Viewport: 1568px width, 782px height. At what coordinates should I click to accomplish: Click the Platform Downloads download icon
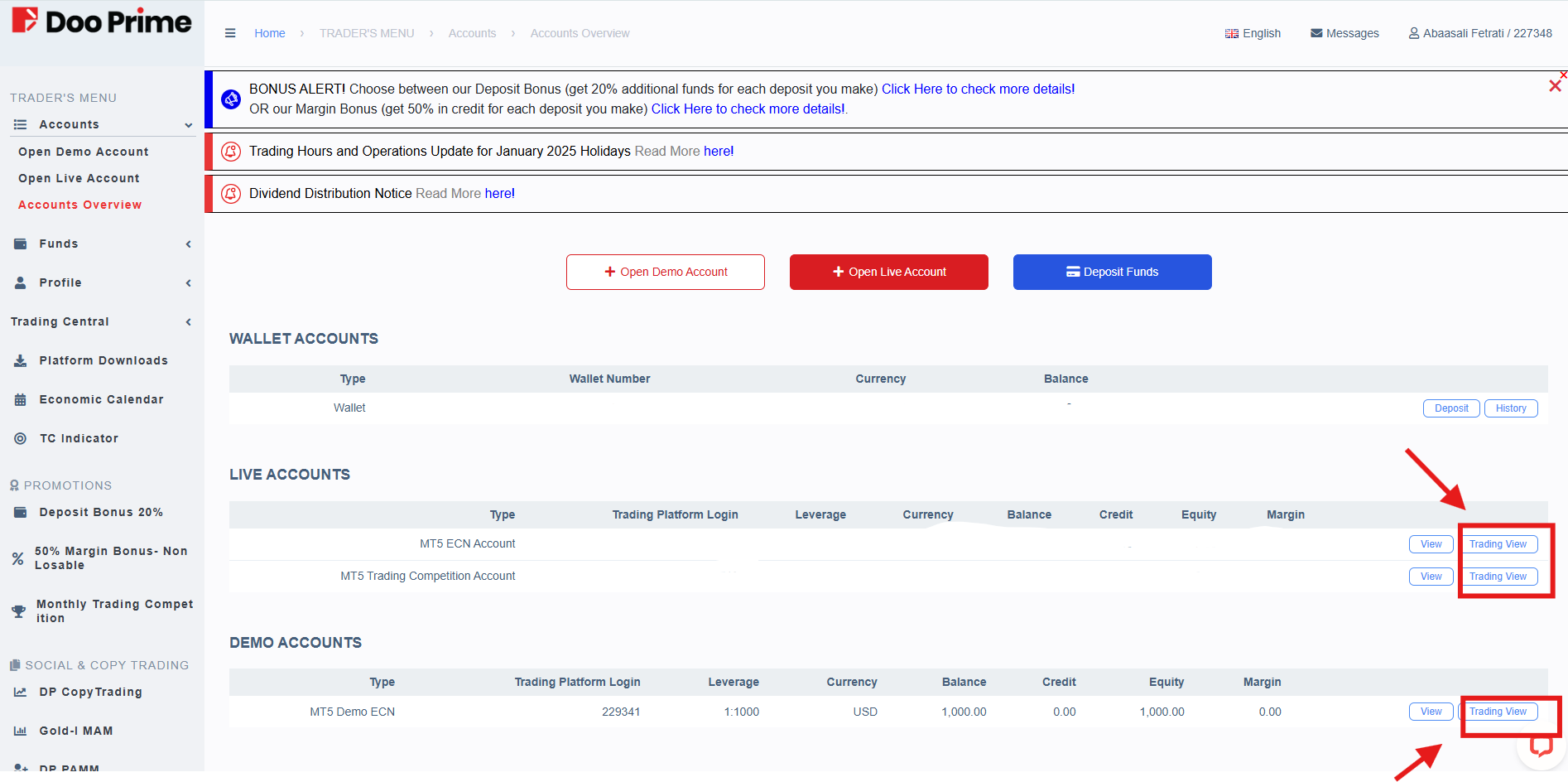[21, 360]
